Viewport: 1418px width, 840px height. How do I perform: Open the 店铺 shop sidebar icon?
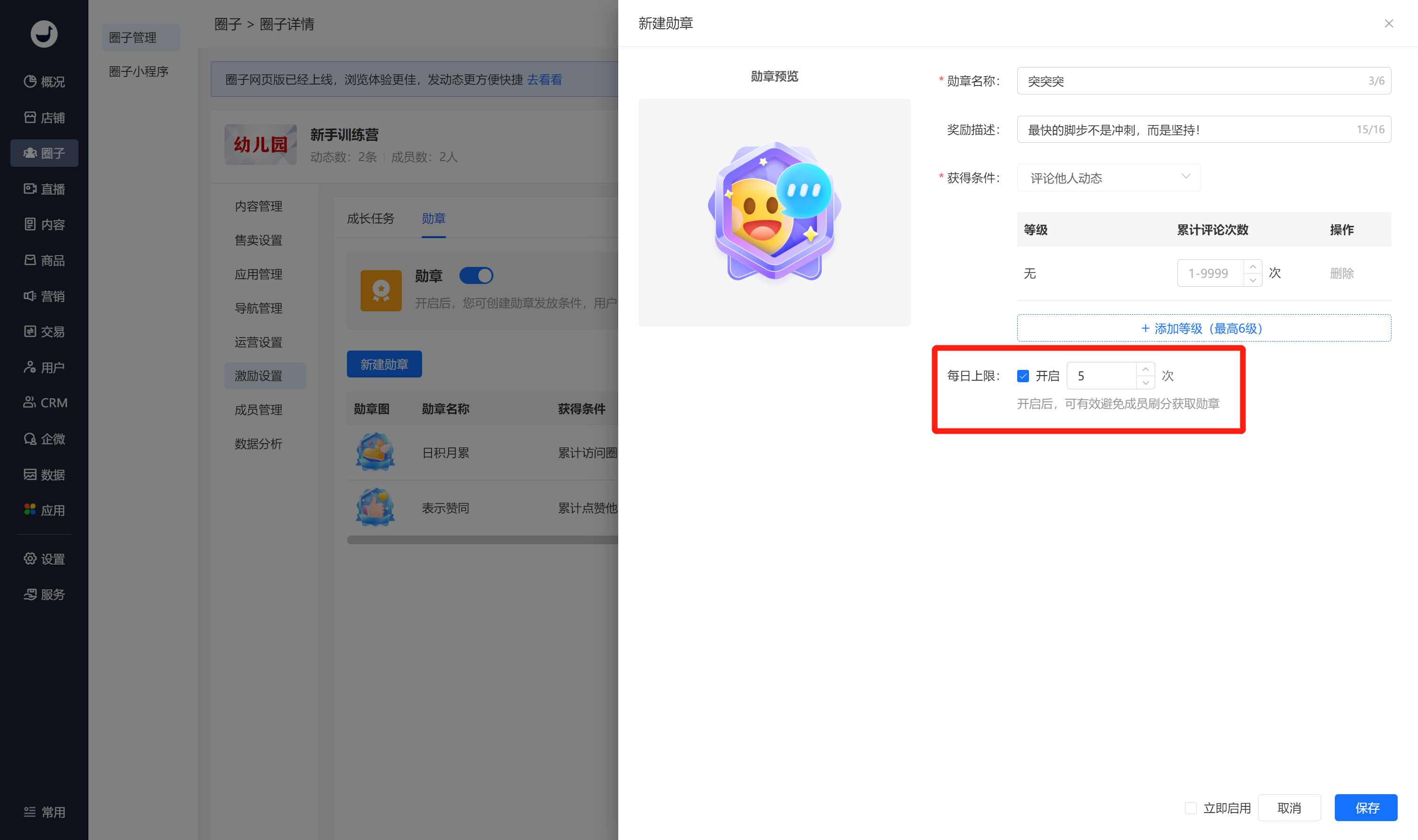[30, 117]
